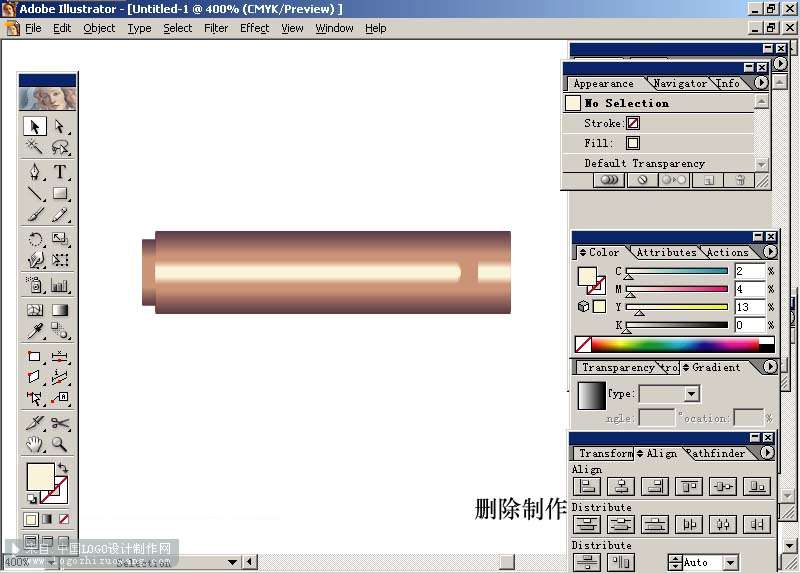Image resolution: width=800 pixels, height=573 pixels.
Task: Open the Color panel flyout menu
Action: pyautogui.click(x=770, y=252)
